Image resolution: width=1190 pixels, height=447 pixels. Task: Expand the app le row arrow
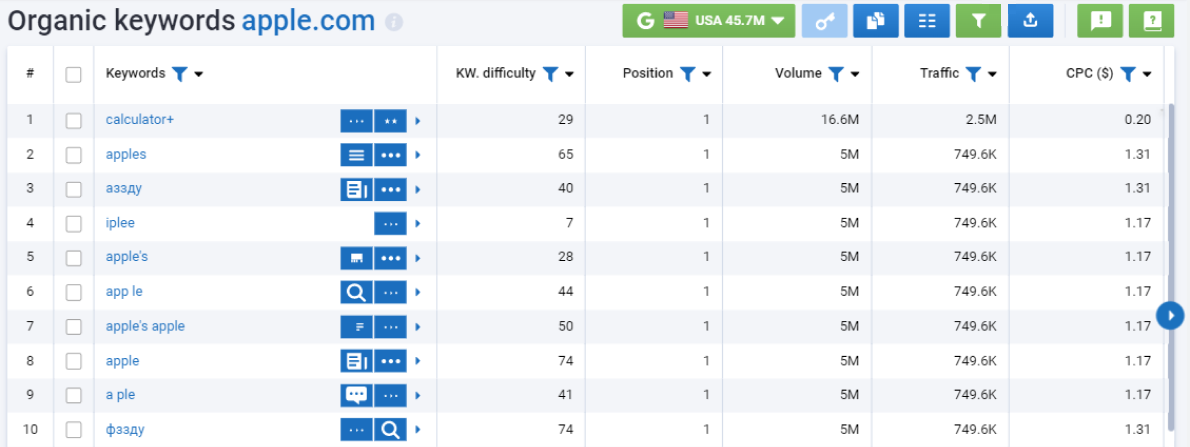click(x=417, y=292)
